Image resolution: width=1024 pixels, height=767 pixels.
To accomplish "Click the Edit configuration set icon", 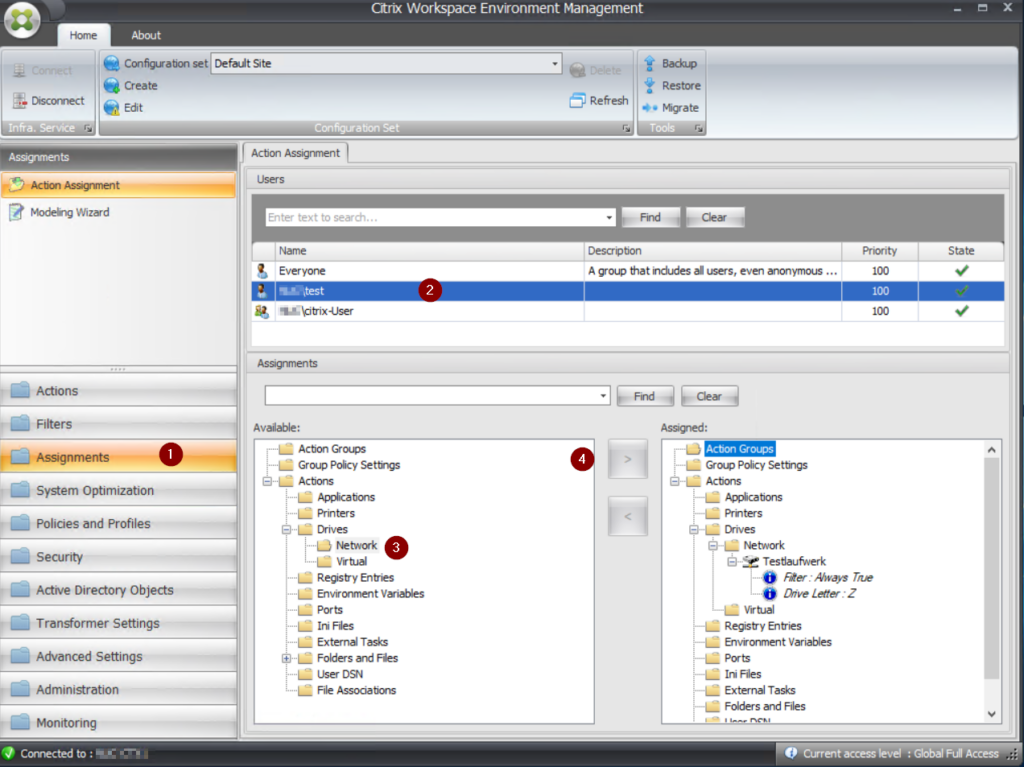I will [112, 108].
